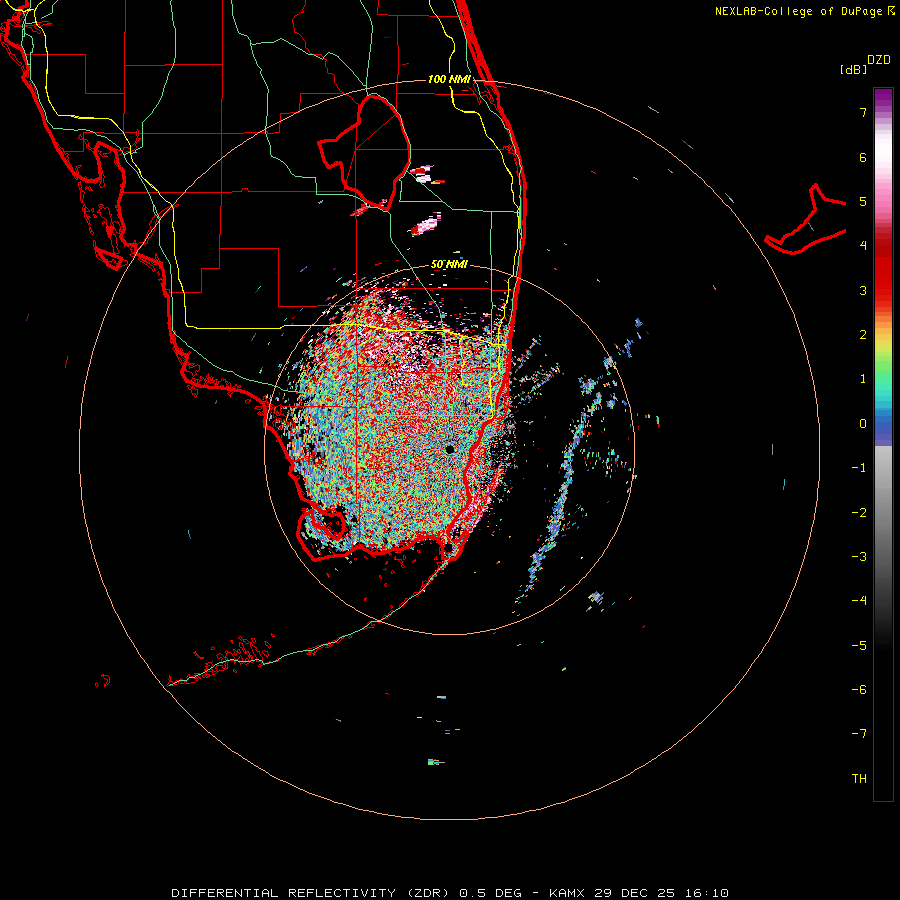Viewport: 900px width, 900px height.
Task: Click the -7 value on the color scale
Action: point(859,734)
